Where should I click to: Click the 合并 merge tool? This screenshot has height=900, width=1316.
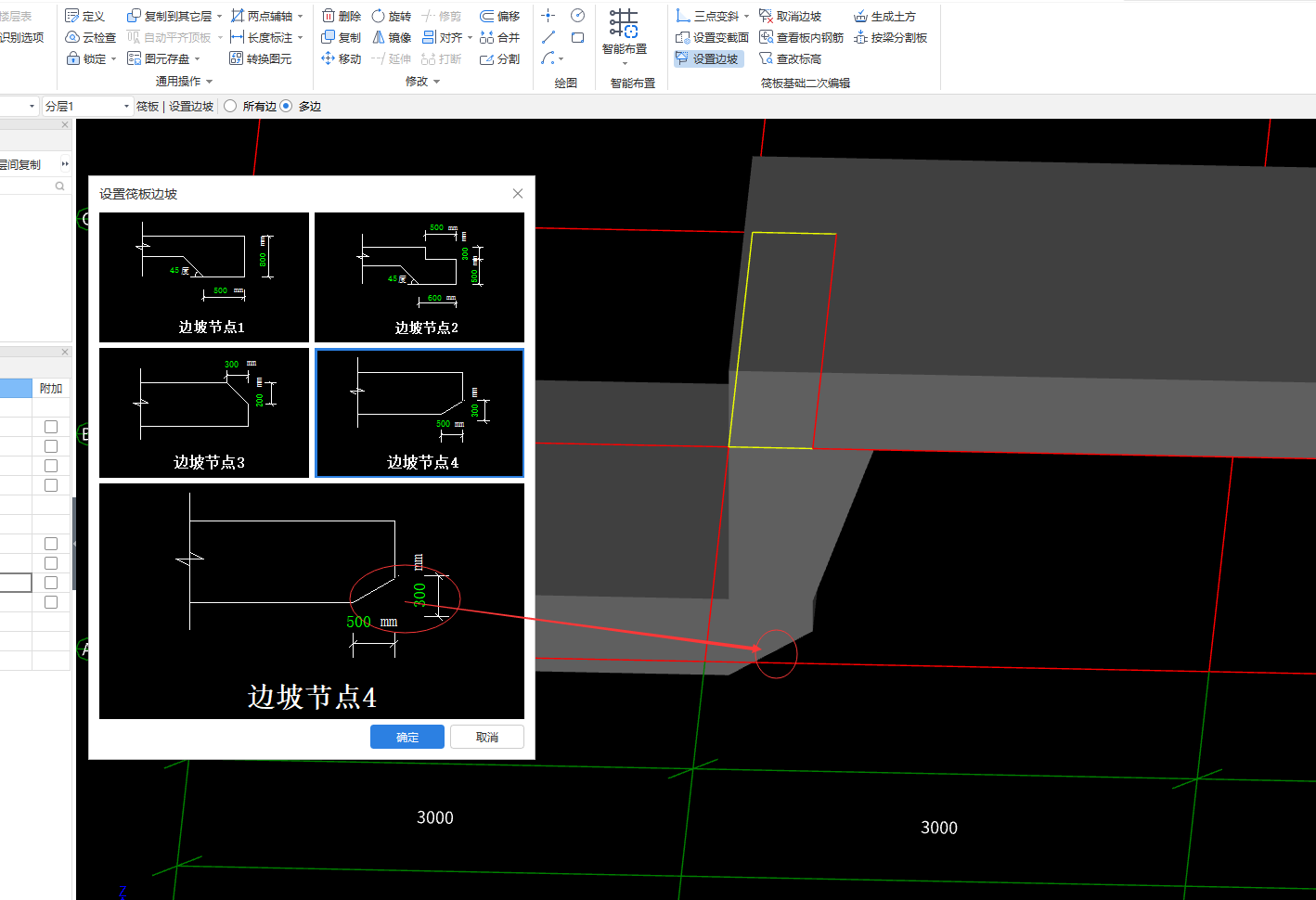coord(499,37)
